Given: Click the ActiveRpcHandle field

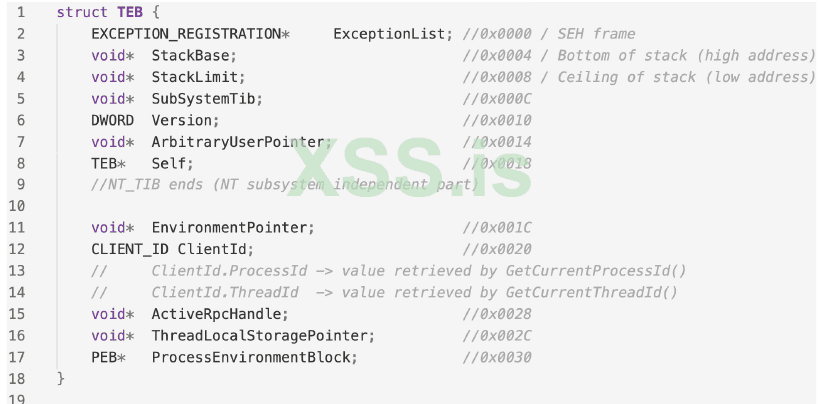Looking at the screenshot, I should 213,314.
